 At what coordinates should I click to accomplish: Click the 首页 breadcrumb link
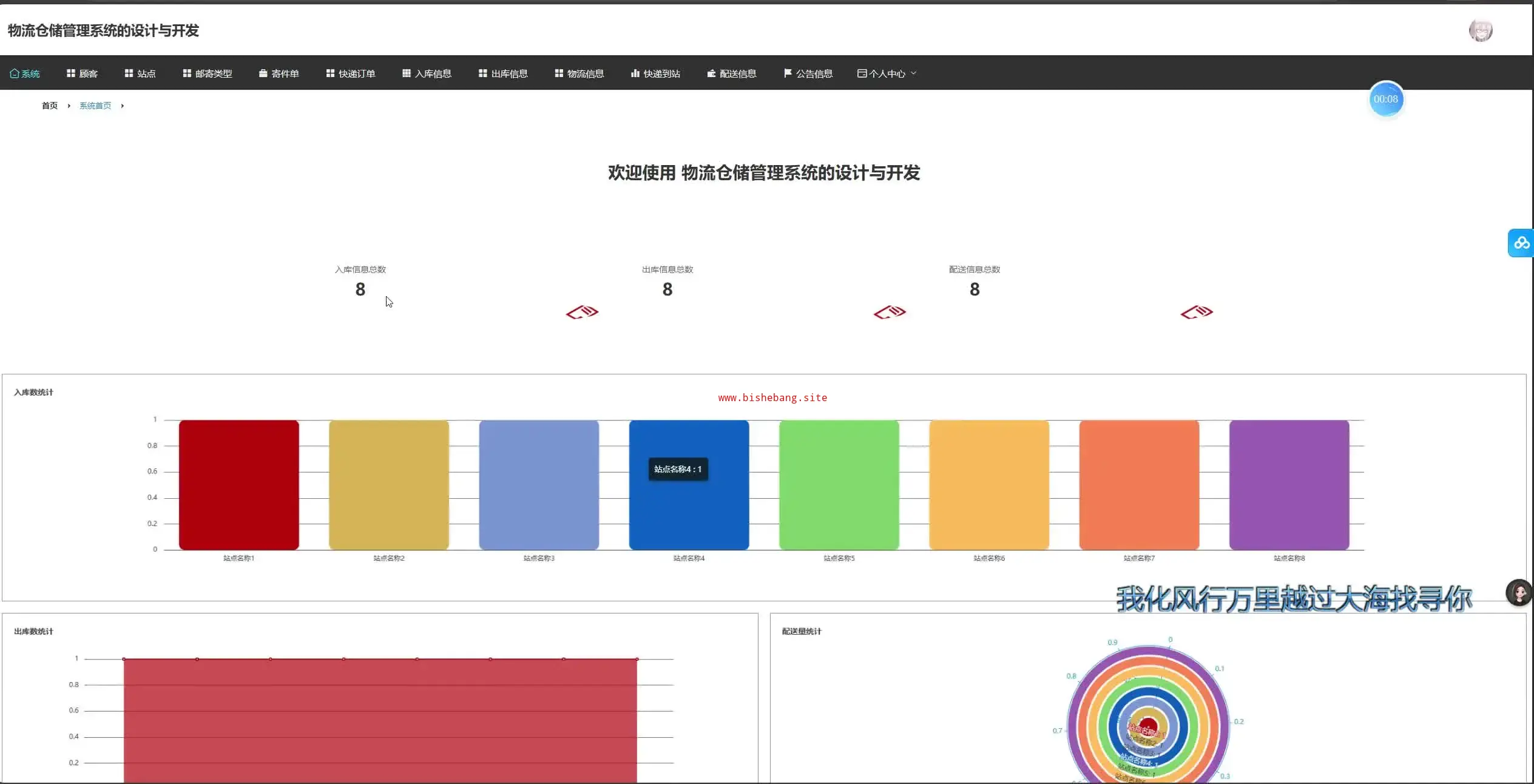coord(50,106)
